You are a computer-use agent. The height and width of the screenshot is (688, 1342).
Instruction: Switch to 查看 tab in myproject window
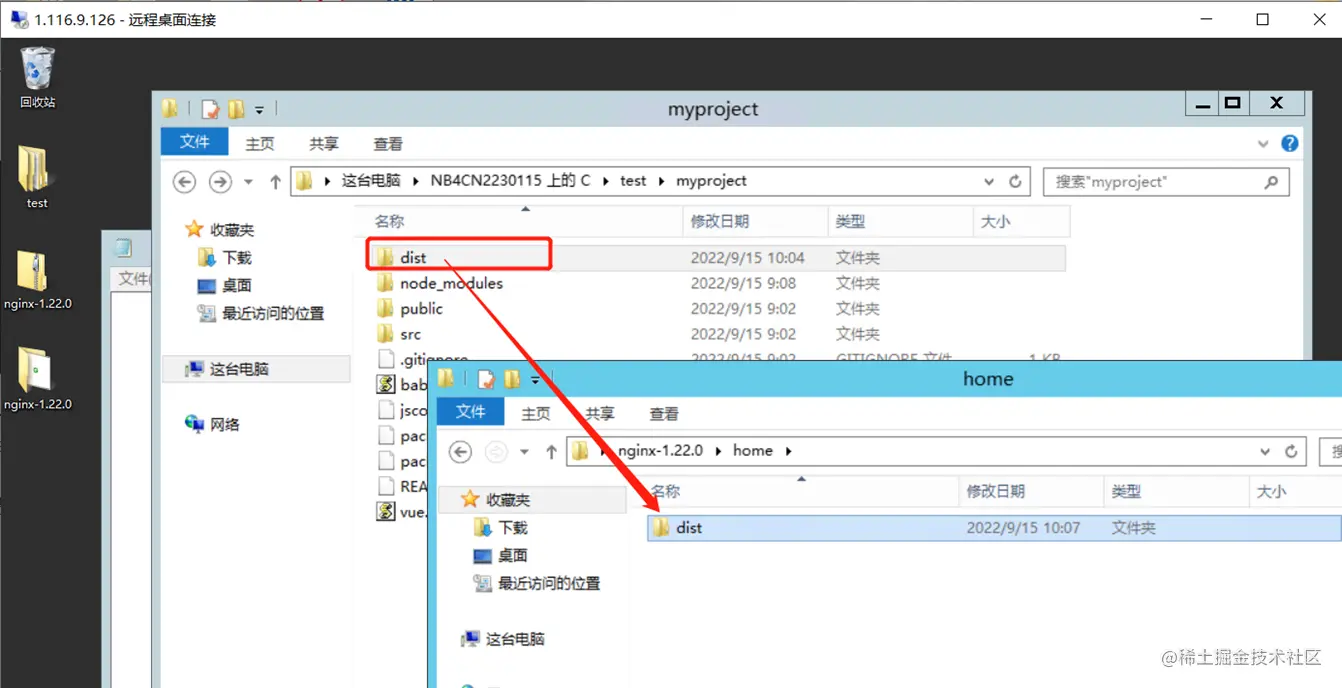(388, 144)
